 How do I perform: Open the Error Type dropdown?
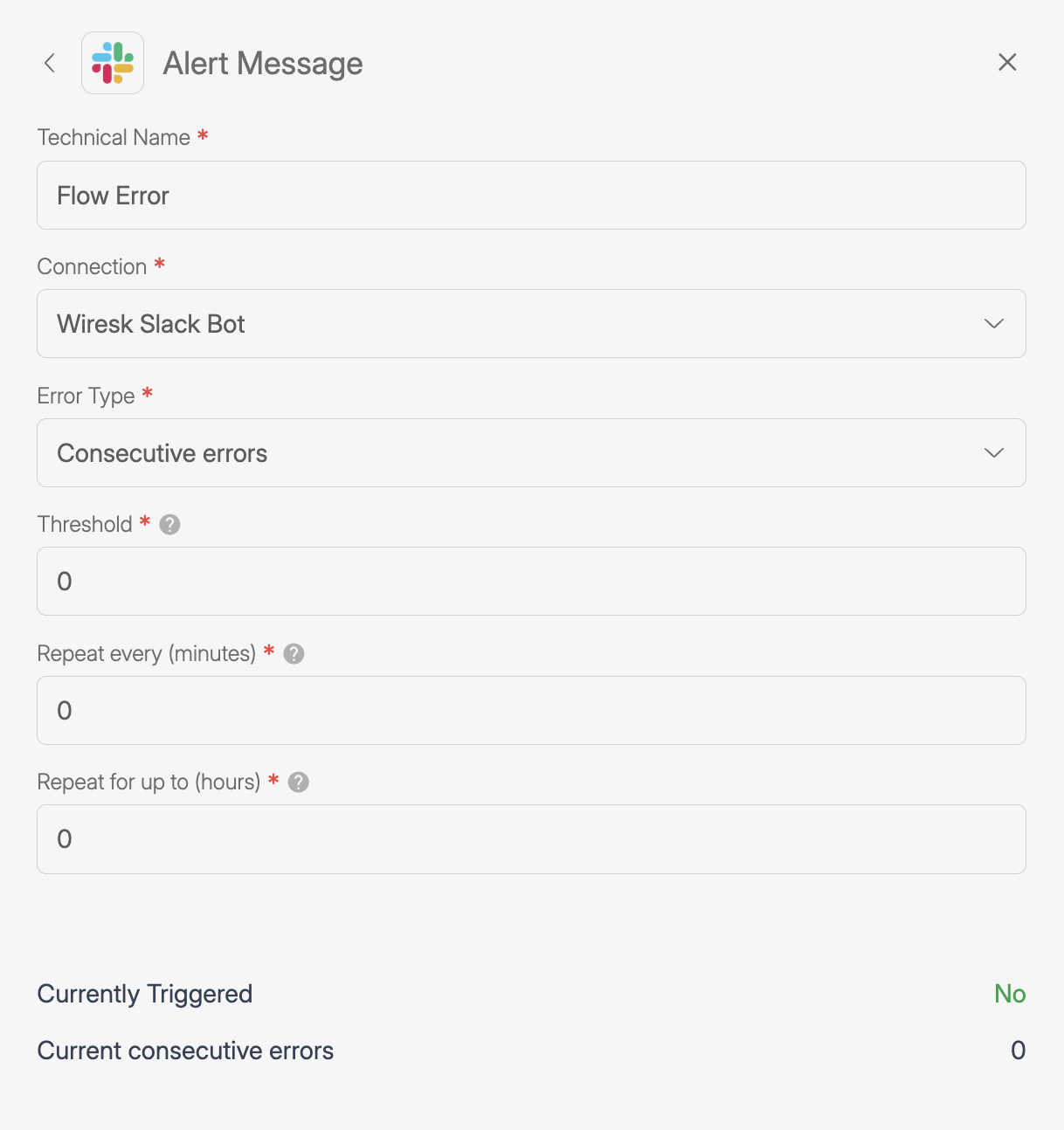click(530, 453)
